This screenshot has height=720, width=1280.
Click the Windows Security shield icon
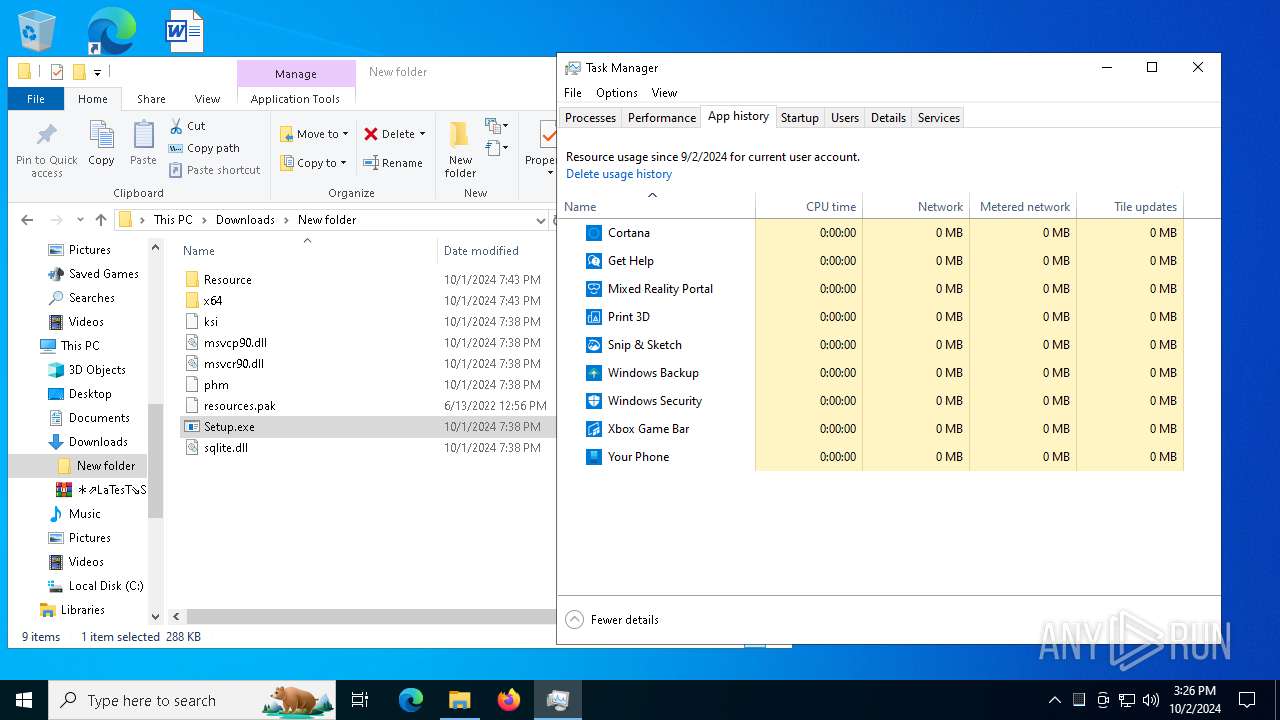pos(593,401)
